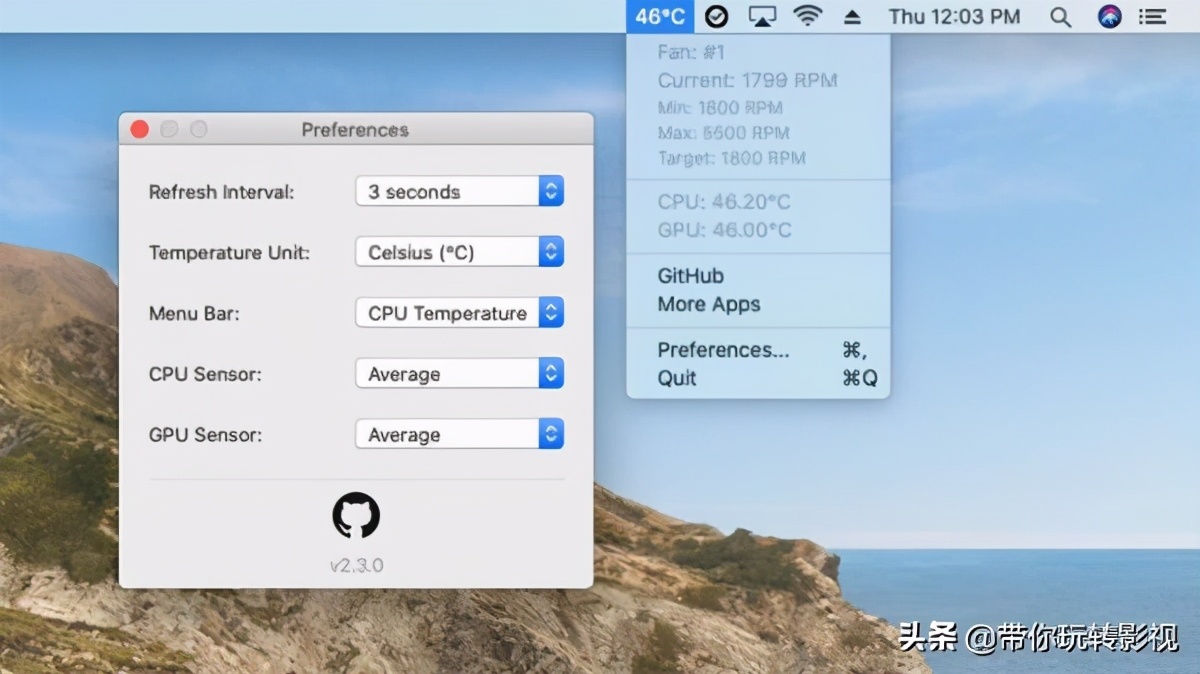Open Notification Center list icon
This screenshot has height=674, width=1200.
pos(1153,16)
